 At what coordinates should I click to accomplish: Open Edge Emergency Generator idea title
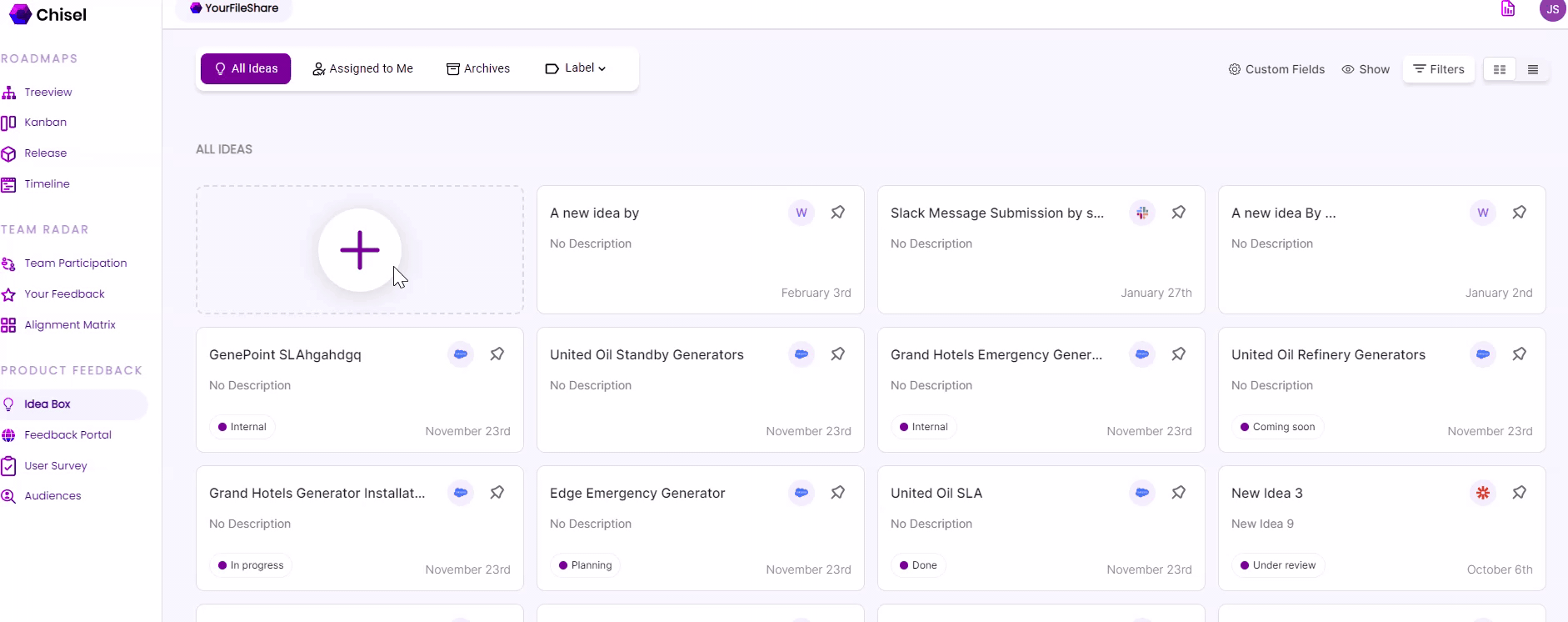click(x=637, y=493)
